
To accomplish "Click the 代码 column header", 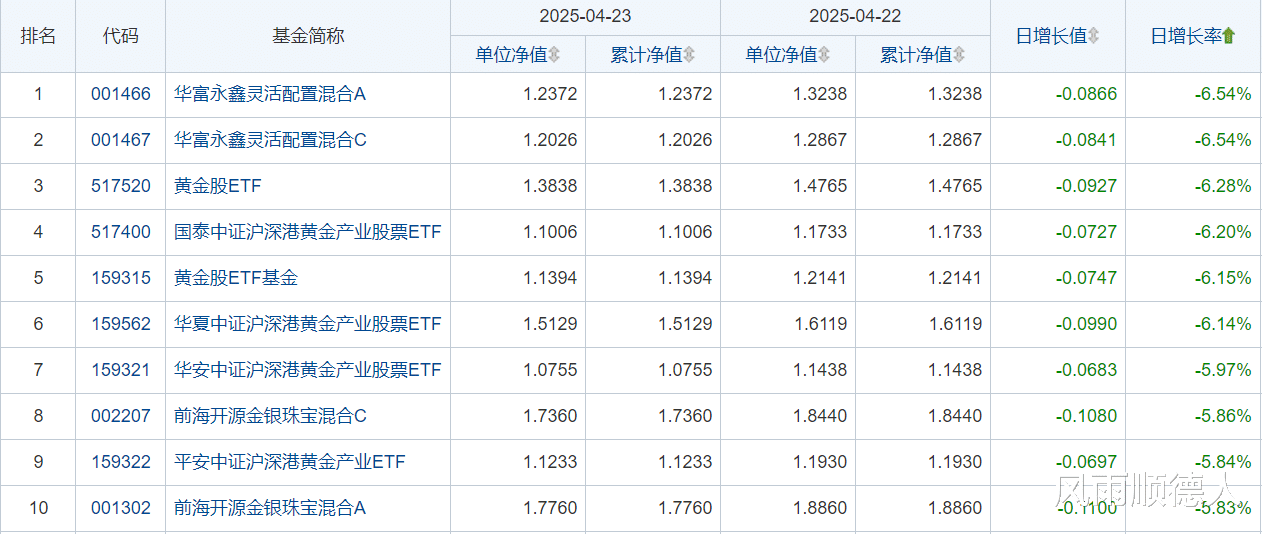I will [121, 36].
